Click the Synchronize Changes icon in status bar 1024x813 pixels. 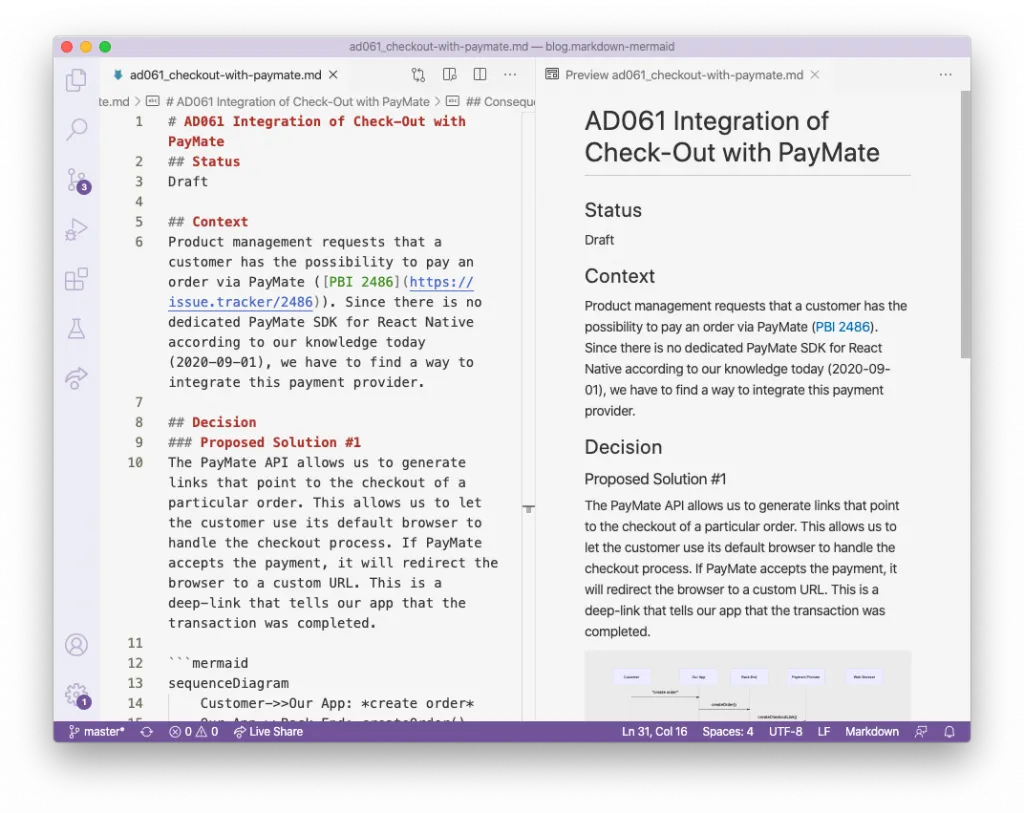(x=147, y=732)
